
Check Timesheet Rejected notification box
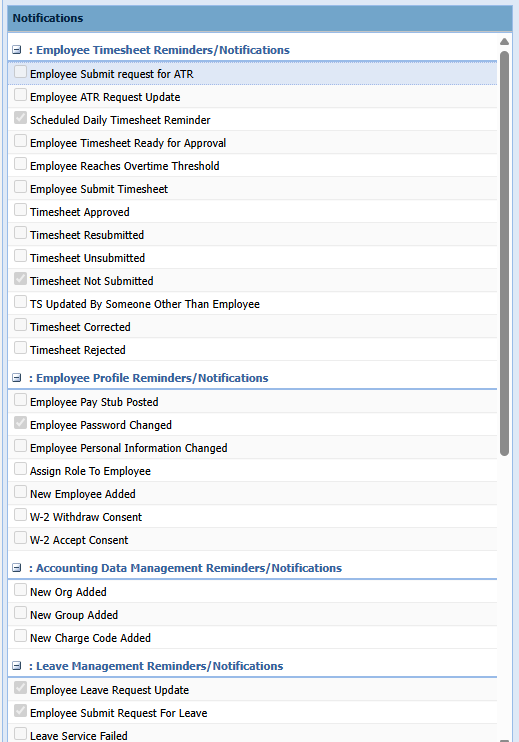point(20,348)
